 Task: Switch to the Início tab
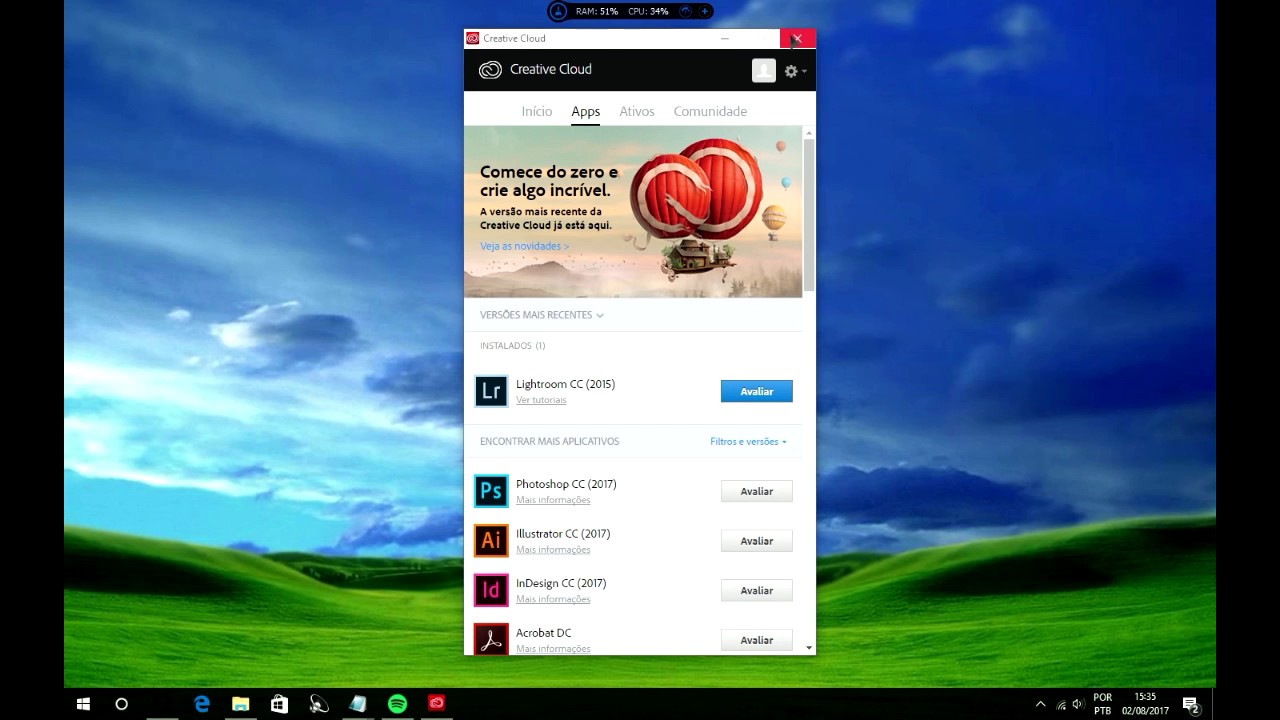(536, 111)
